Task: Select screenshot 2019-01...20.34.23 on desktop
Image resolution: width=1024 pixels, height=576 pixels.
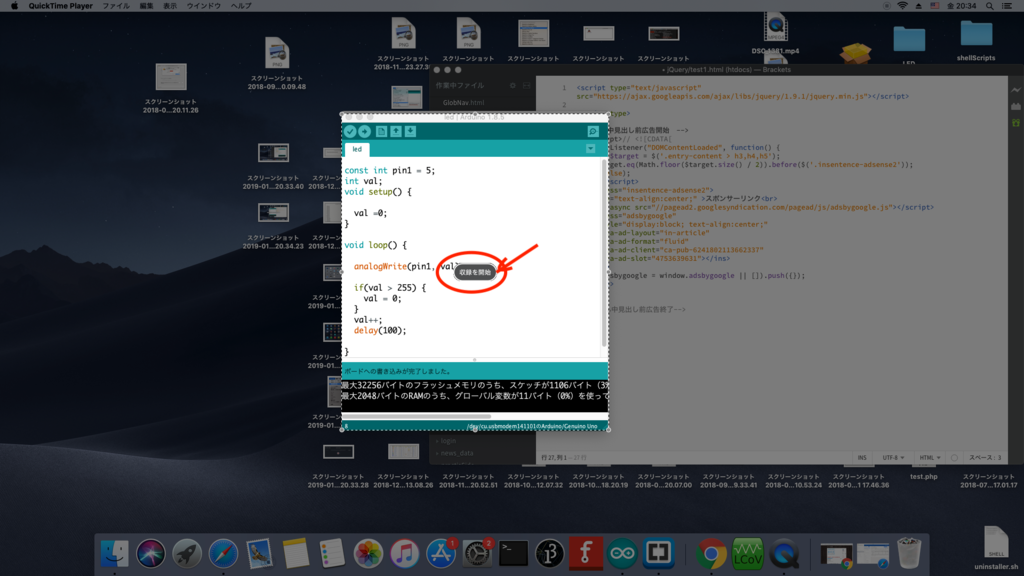Action: [273, 225]
